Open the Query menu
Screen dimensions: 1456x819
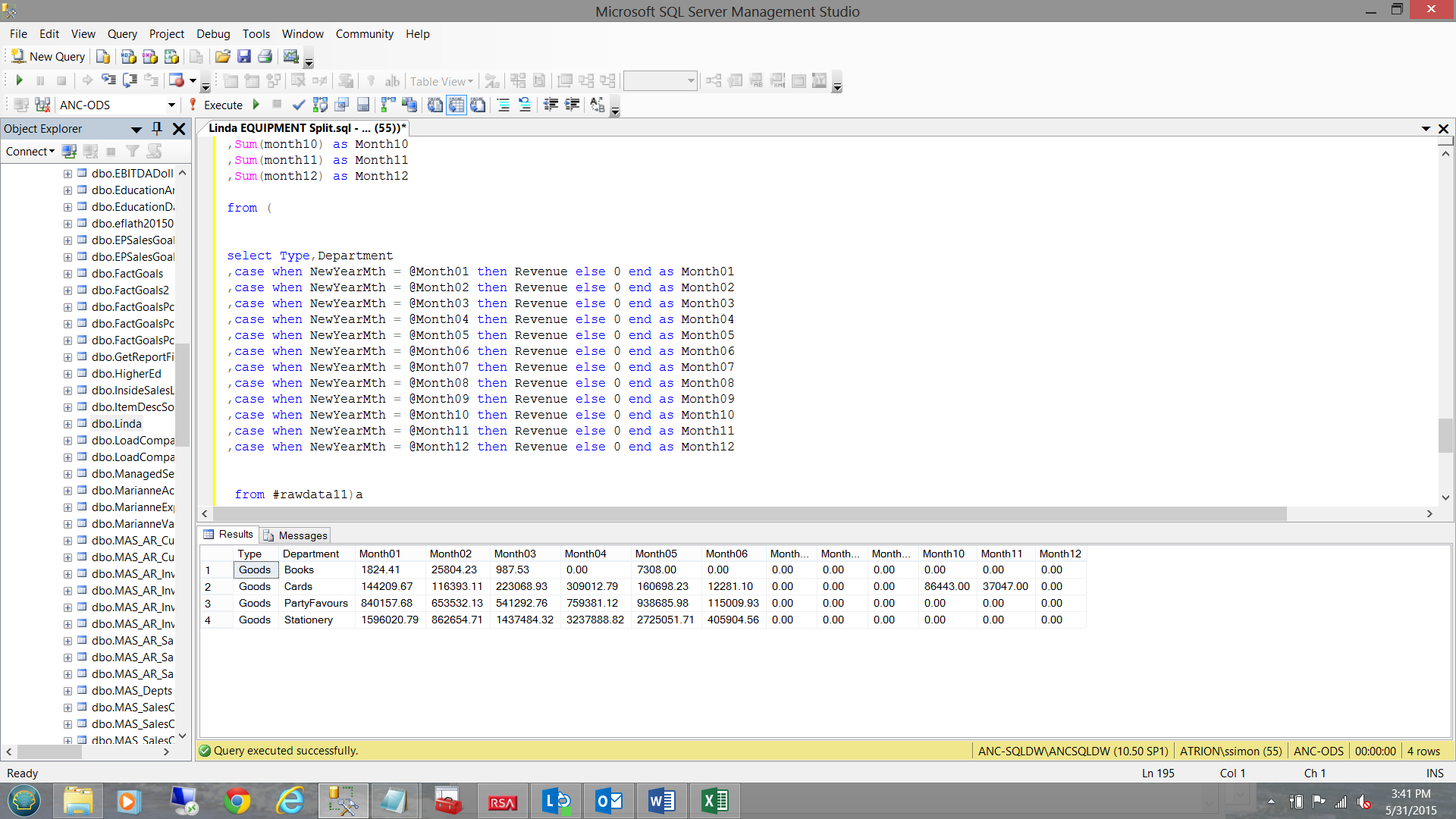(x=121, y=34)
